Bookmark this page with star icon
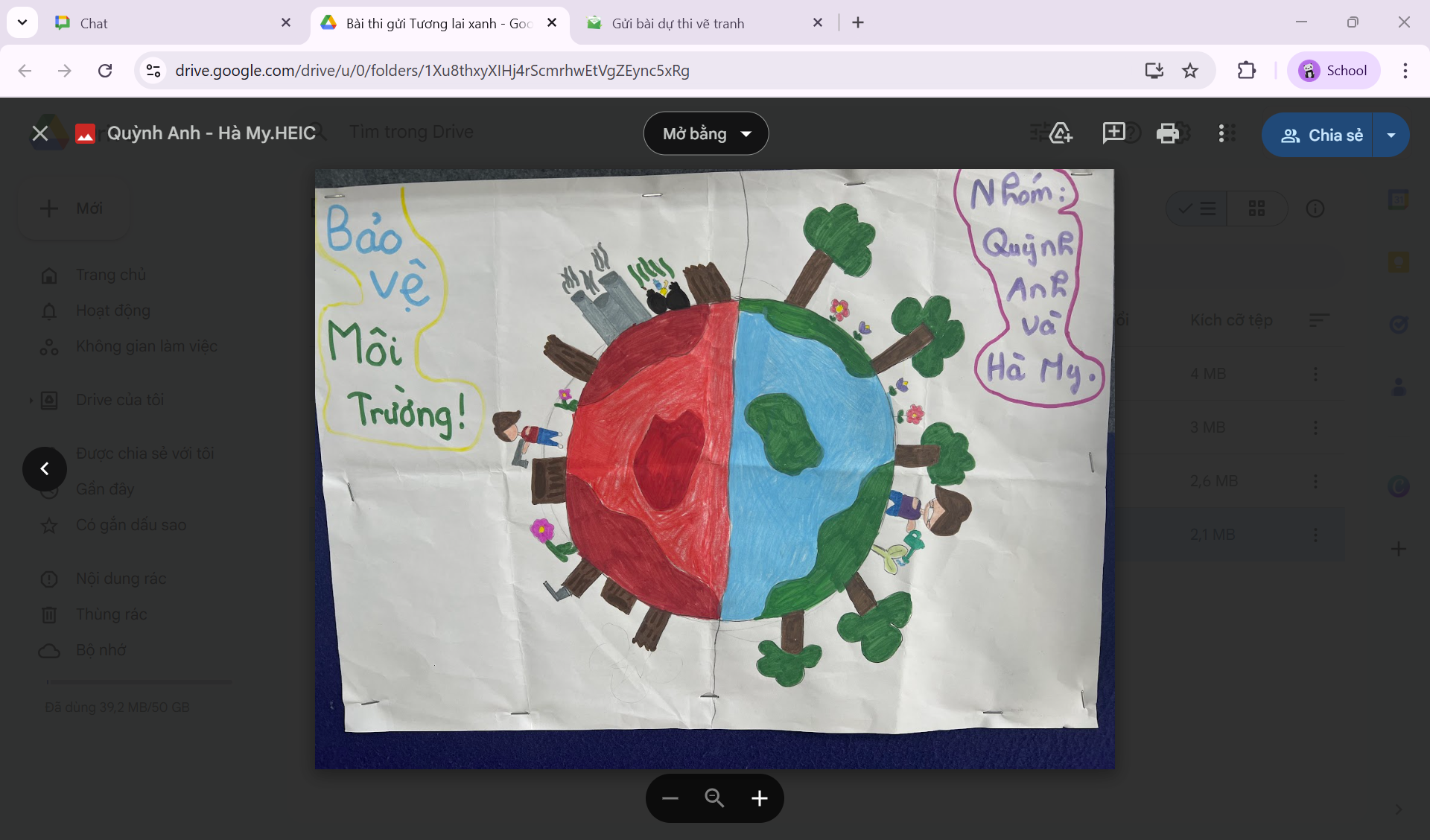This screenshot has width=1430, height=840. (1190, 71)
